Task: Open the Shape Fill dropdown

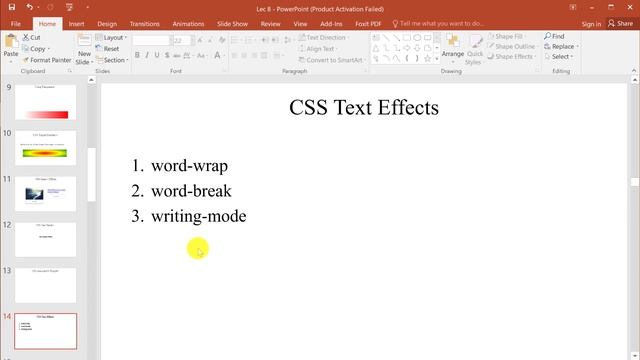Action: 507,37
